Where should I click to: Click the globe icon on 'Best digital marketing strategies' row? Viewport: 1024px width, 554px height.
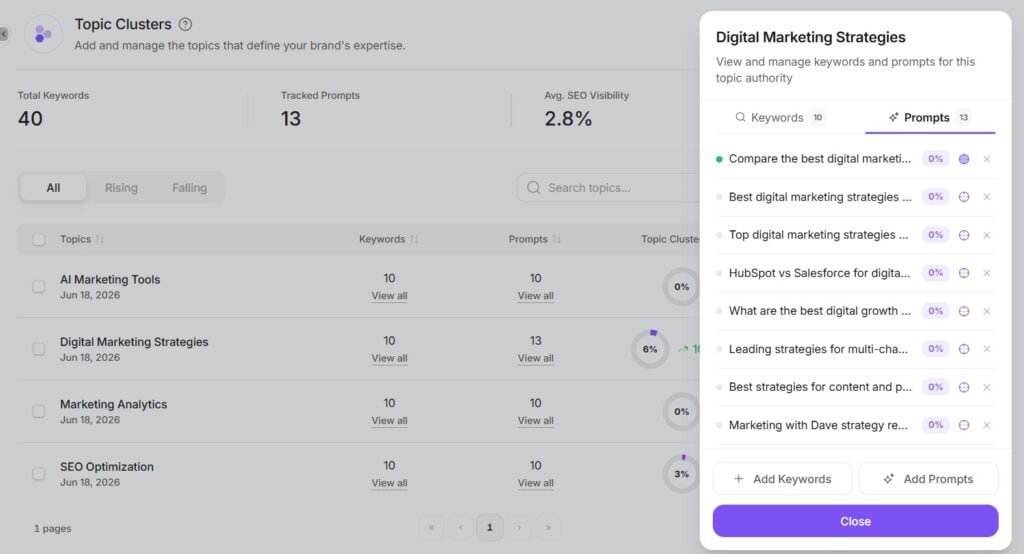click(x=964, y=197)
